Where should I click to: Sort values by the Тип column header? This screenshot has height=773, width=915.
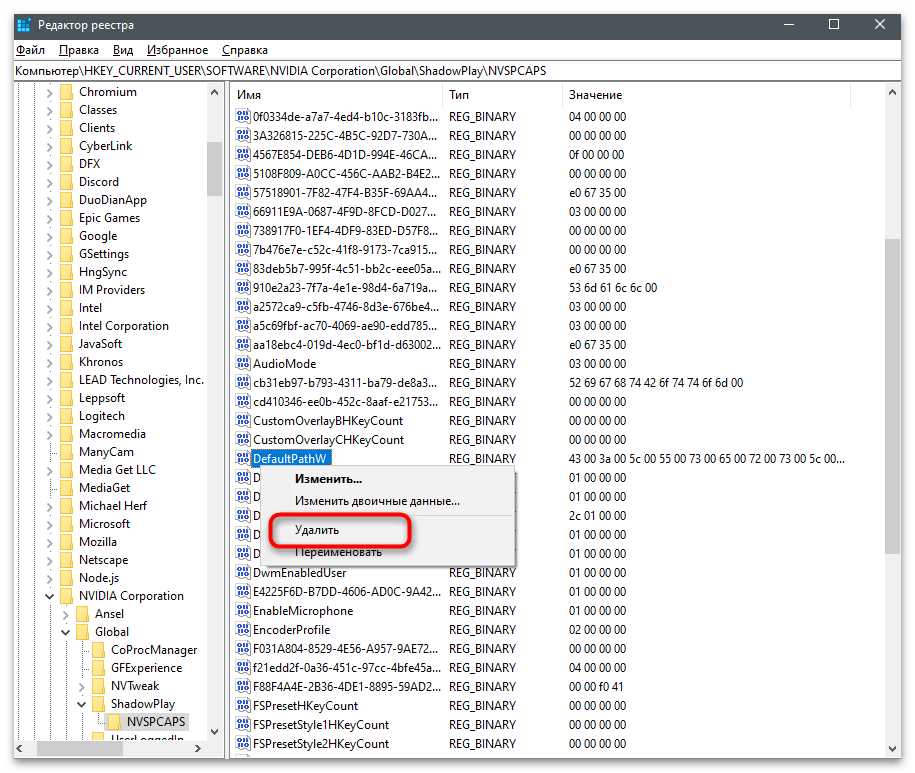click(503, 95)
